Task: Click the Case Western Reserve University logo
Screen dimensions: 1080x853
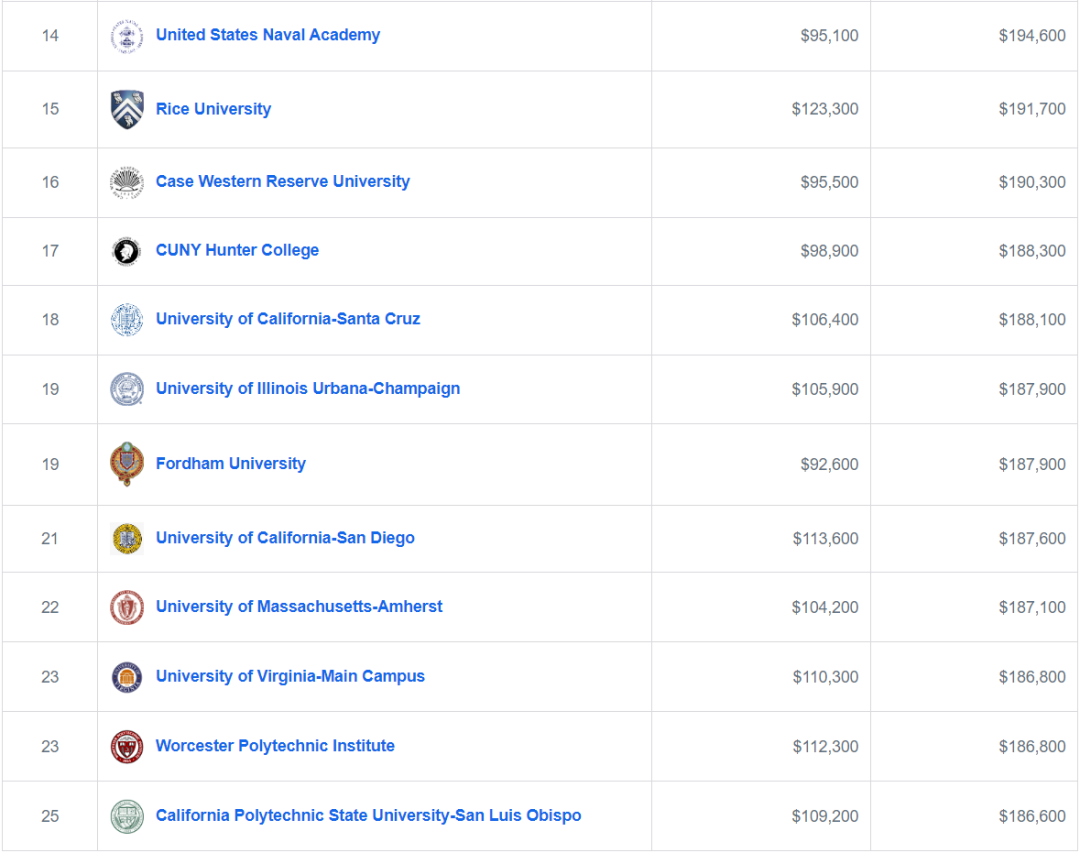Action: point(127,182)
